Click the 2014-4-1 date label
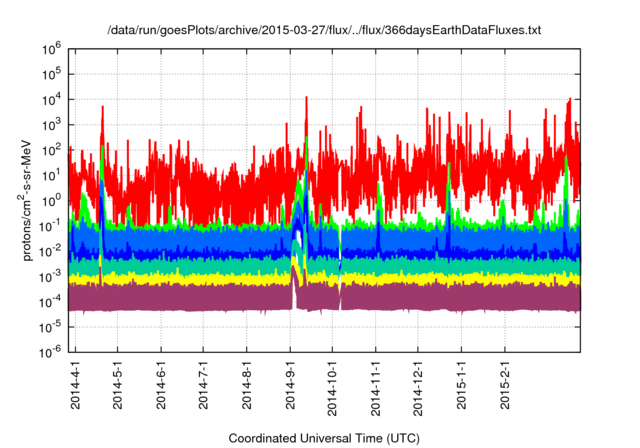Screen dimensions: 640x448 pyautogui.click(x=76, y=384)
